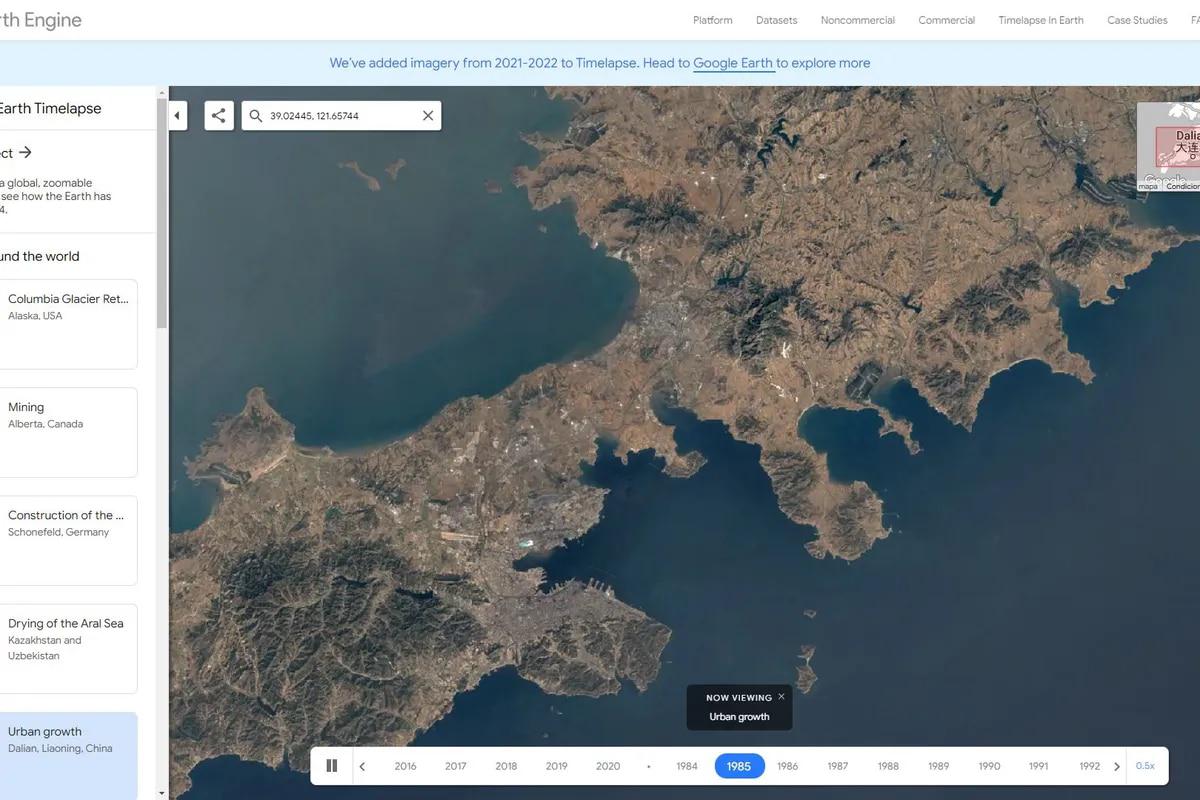
Task: Open the Noncommercial page
Action: pyautogui.click(x=858, y=20)
